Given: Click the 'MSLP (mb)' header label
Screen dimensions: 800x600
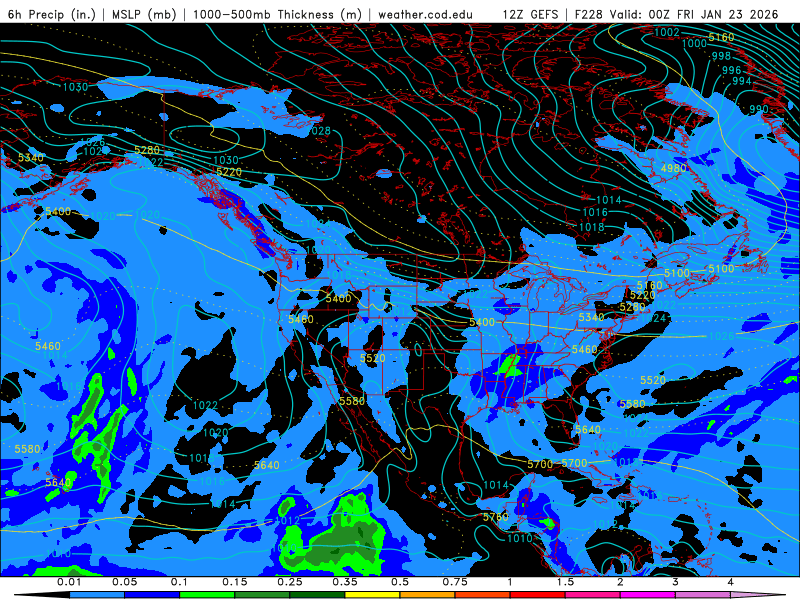Looking at the screenshot, I should (x=144, y=14).
